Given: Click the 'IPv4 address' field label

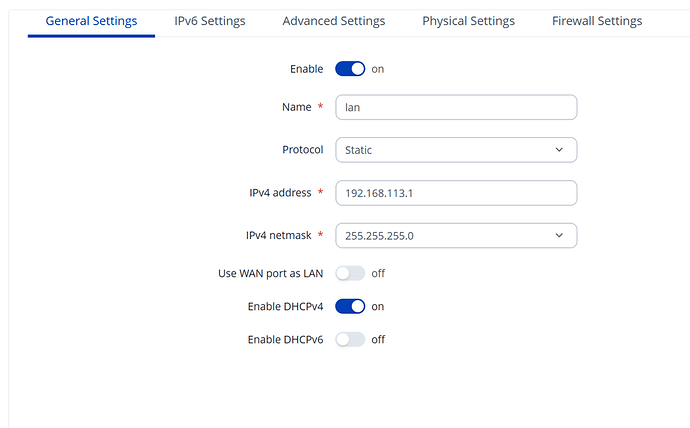Looking at the screenshot, I should pos(279,193).
